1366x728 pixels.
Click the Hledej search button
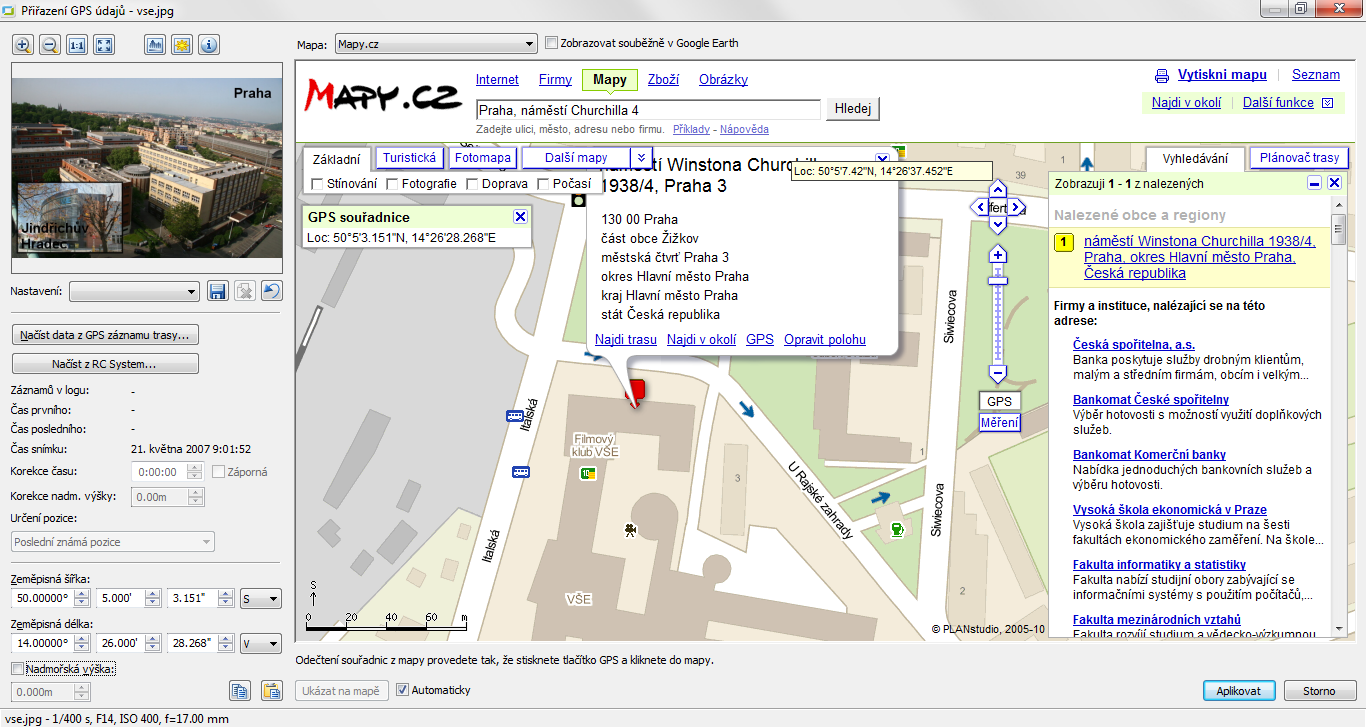(853, 109)
